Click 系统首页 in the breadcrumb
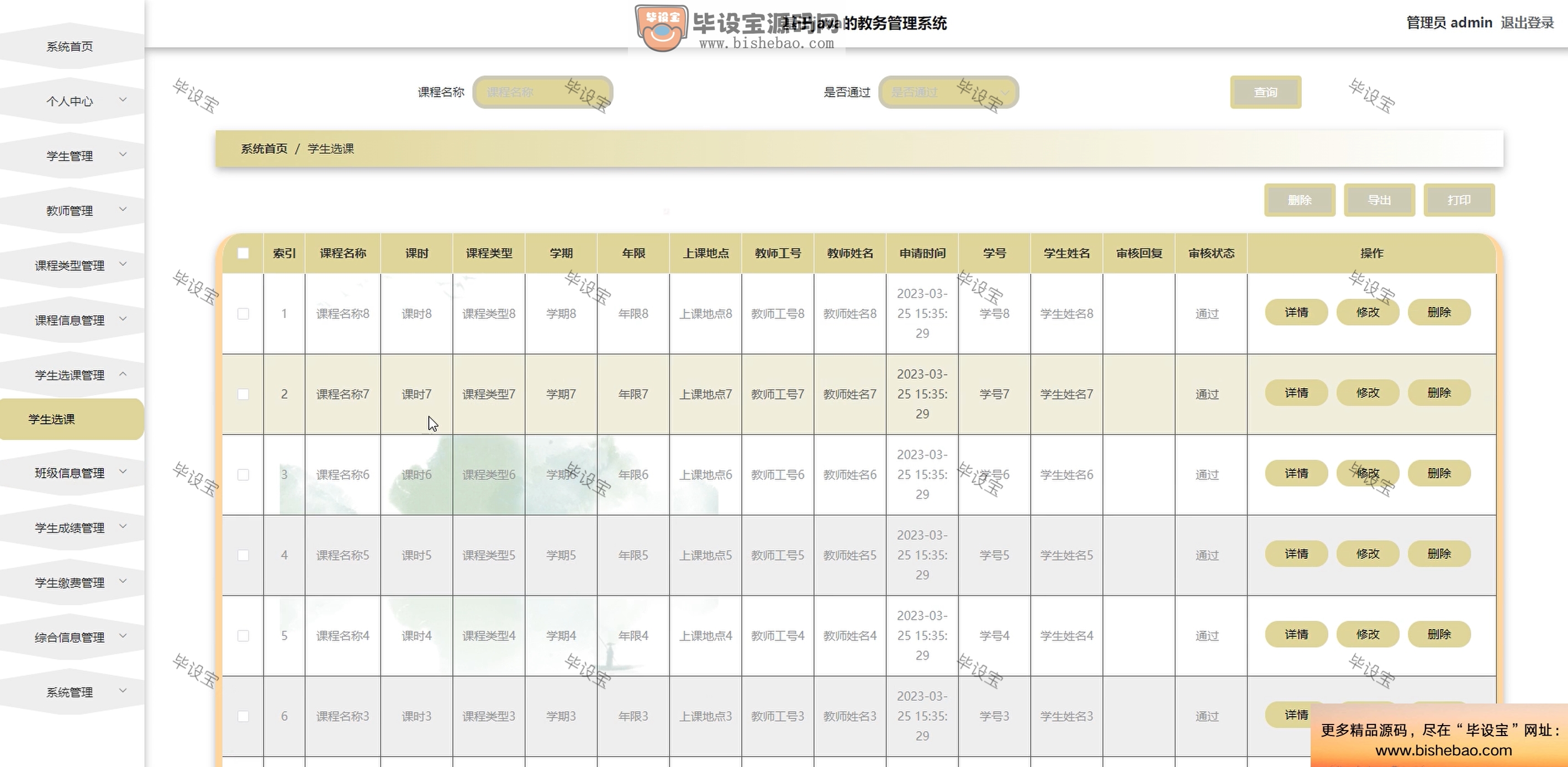 pos(264,149)
